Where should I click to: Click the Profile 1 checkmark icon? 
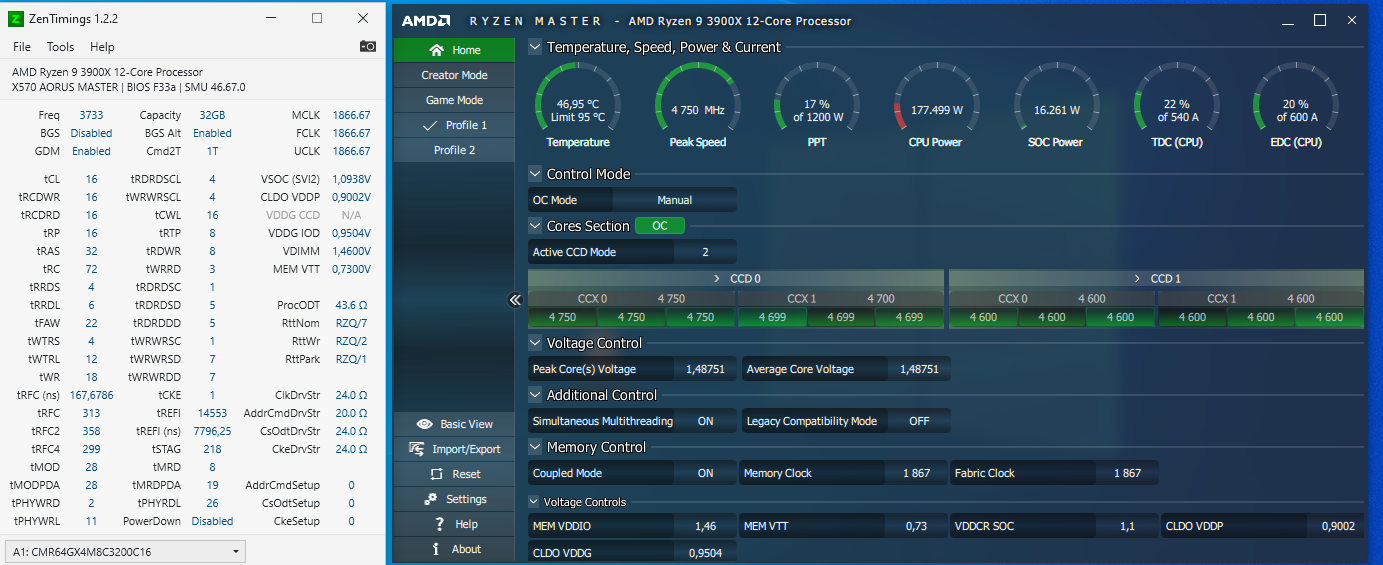pyautogui.click(x=431, y=125)
